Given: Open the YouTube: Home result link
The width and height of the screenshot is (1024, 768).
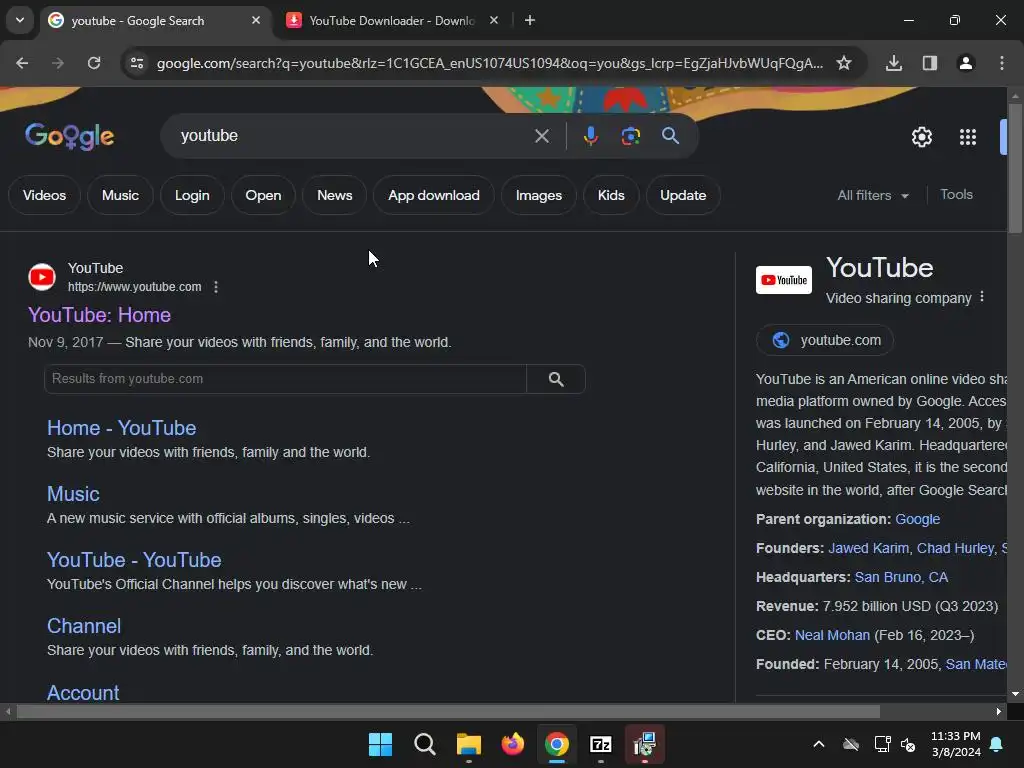Looking at the screenshot, I should [99, 315].
